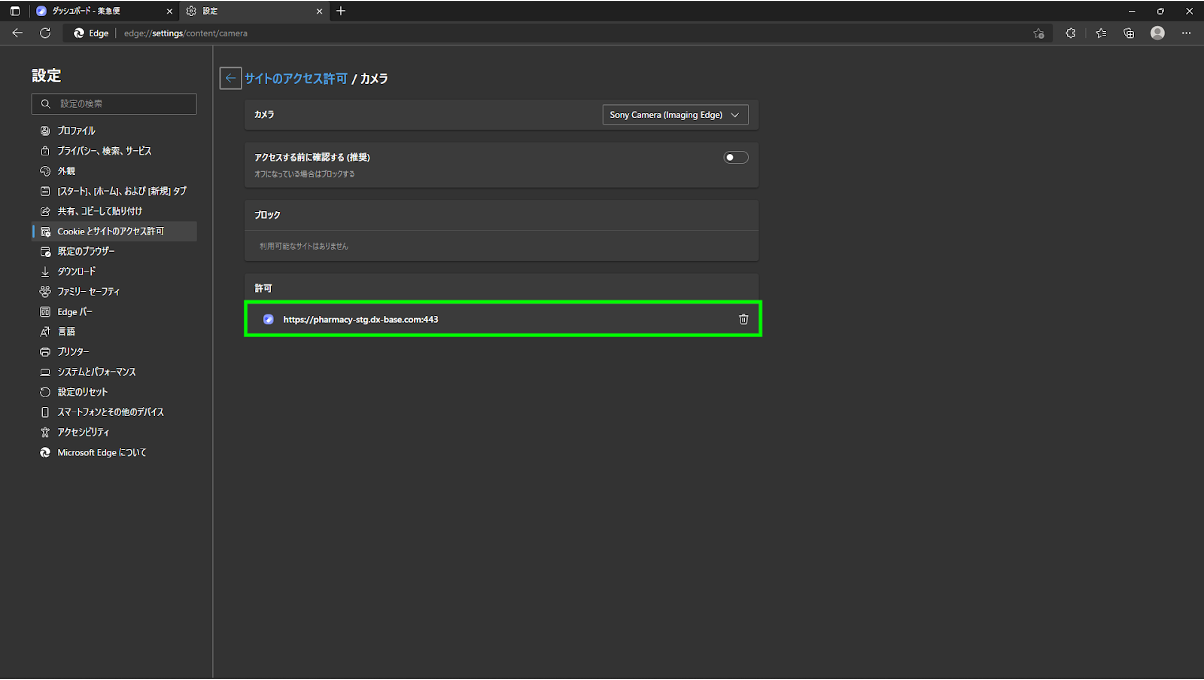
Task: Add this page to favorites star
Action: 1038,33
